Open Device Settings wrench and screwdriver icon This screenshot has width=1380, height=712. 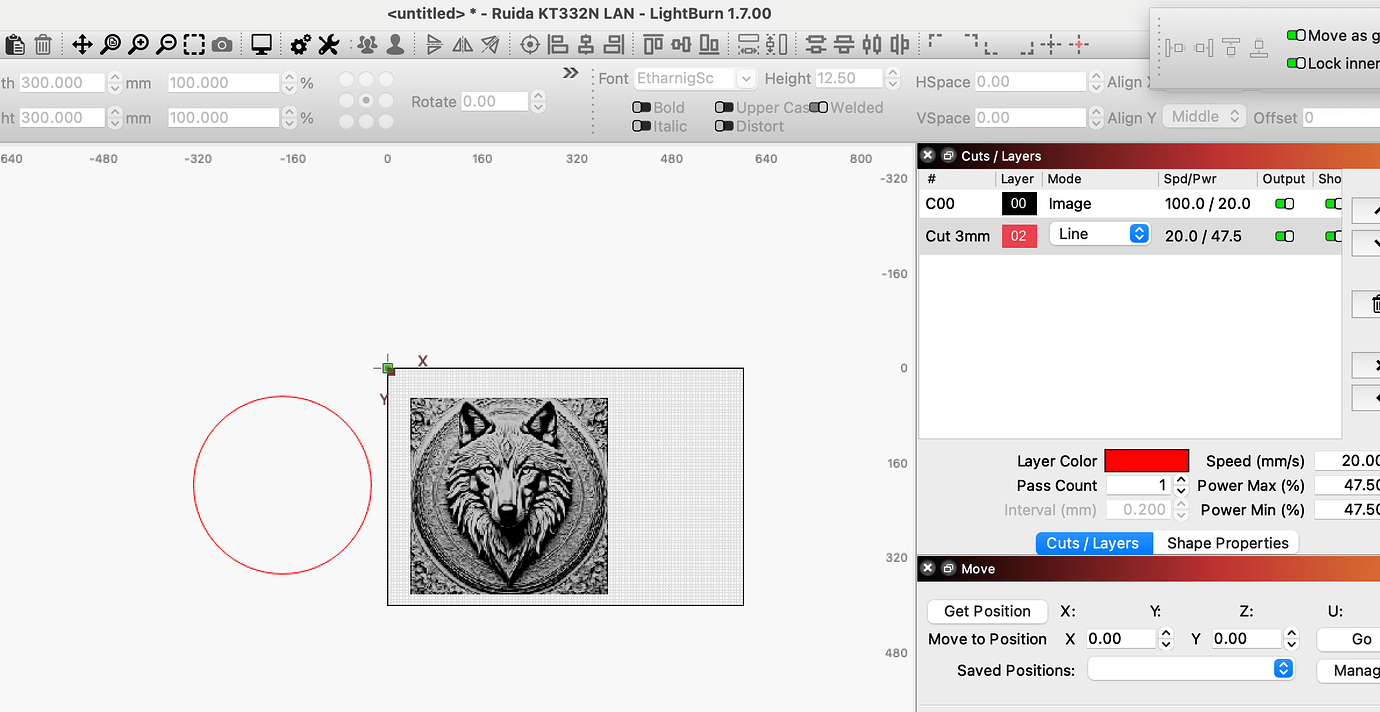point(328,44)
